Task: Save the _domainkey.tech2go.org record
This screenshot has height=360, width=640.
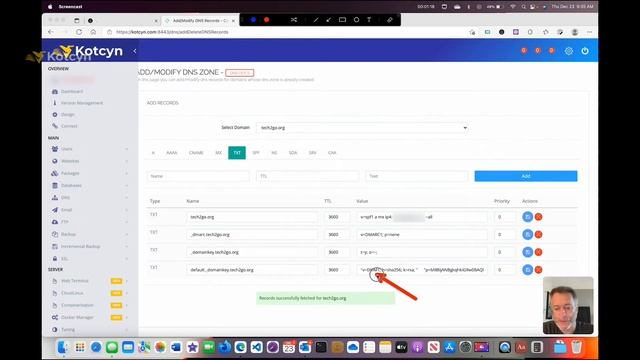Action: tap(527, 252)
